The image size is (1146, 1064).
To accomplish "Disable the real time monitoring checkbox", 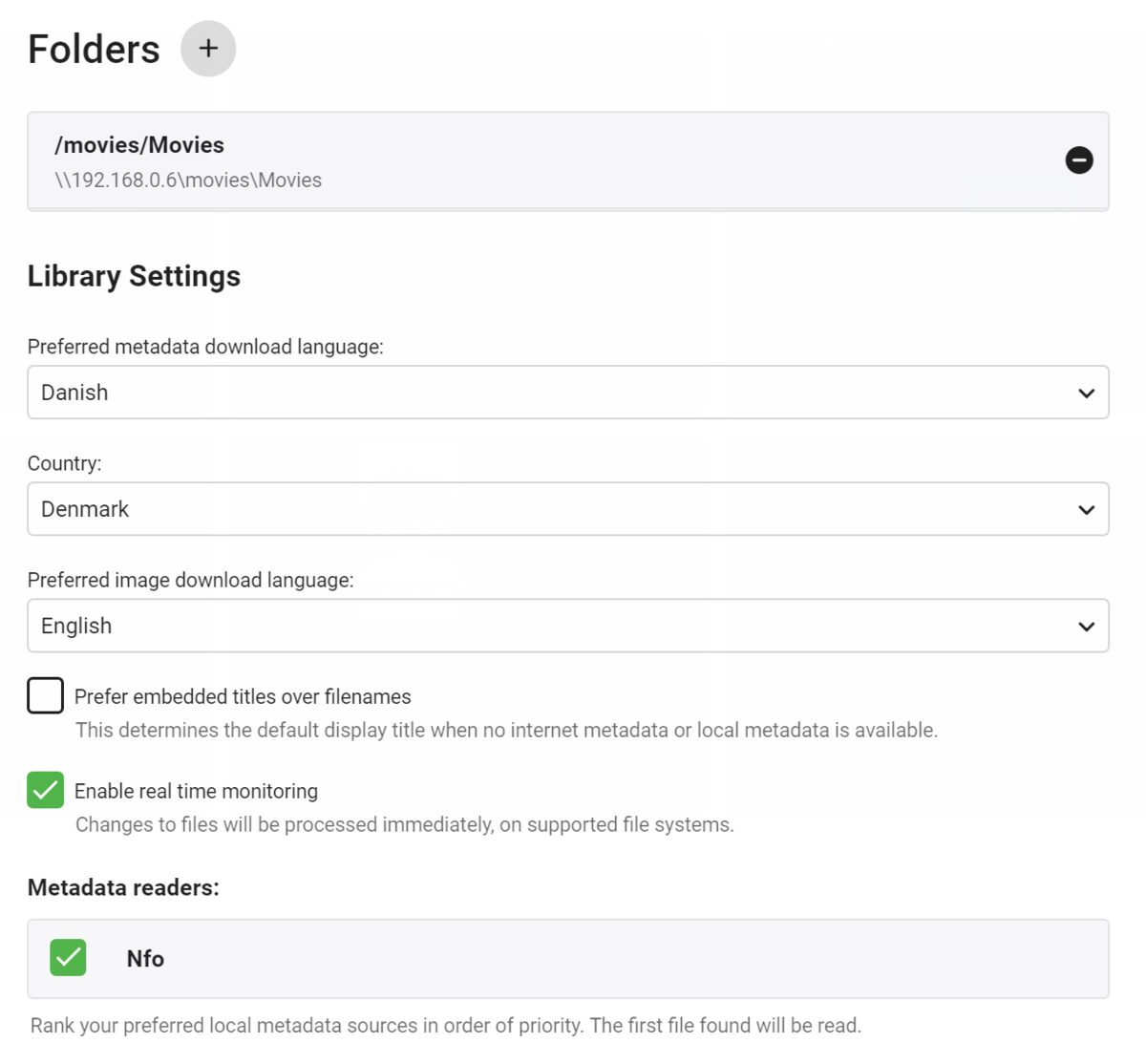I will pos(46,791).
